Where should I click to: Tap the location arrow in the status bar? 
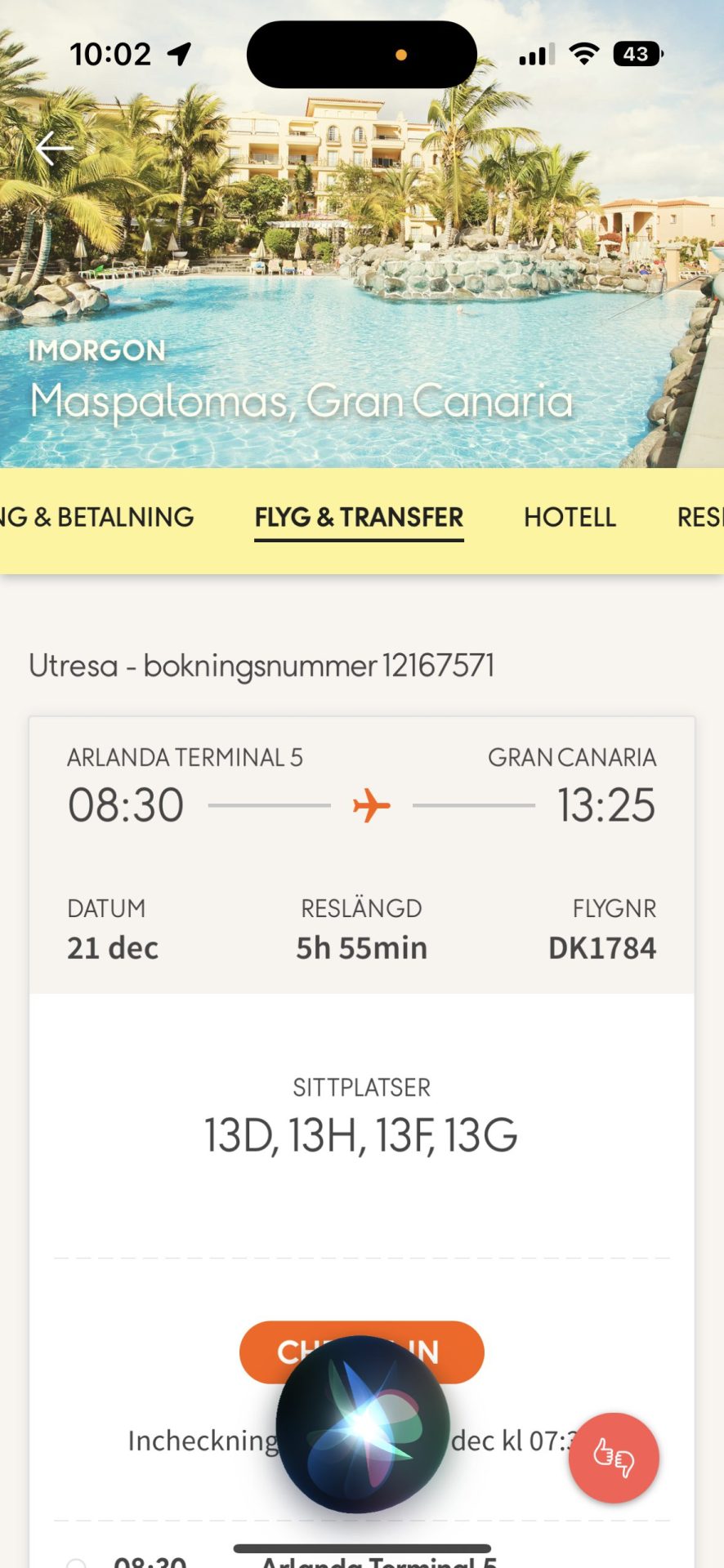(x=180, y=55)
